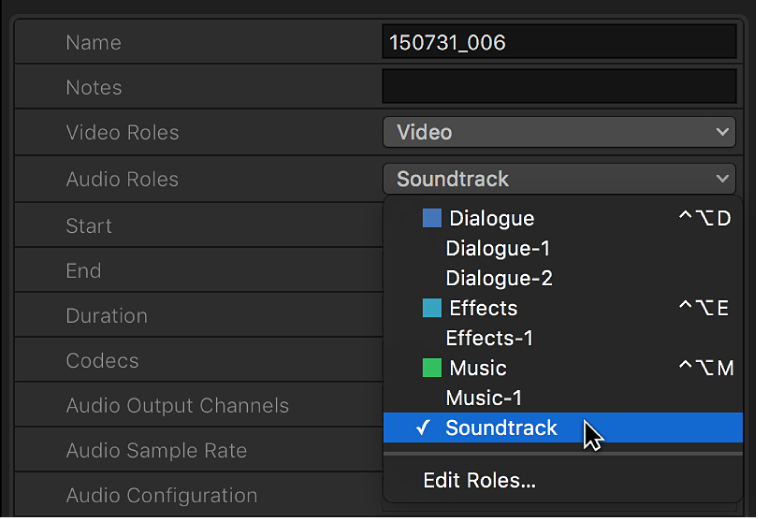Open the Video Roles dropdown

[558, 132]
